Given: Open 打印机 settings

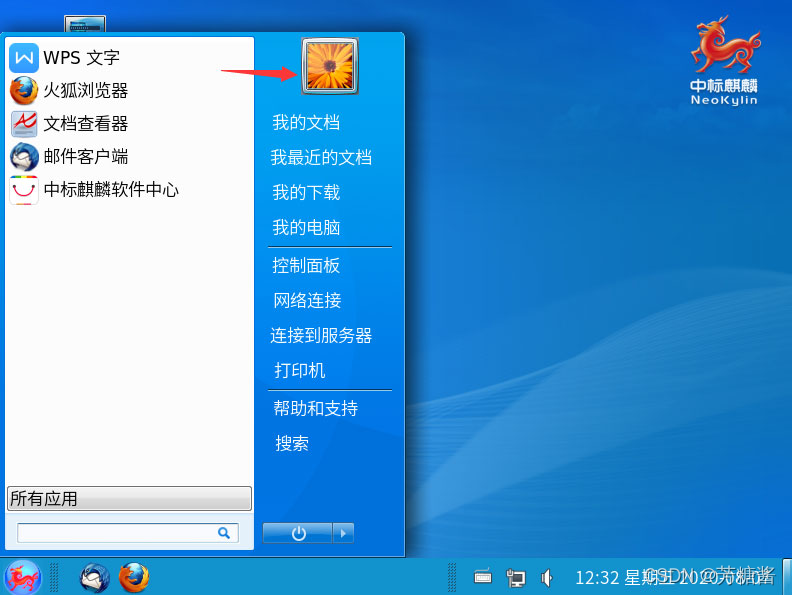Looking at the screenshot, I should [300, 370].
